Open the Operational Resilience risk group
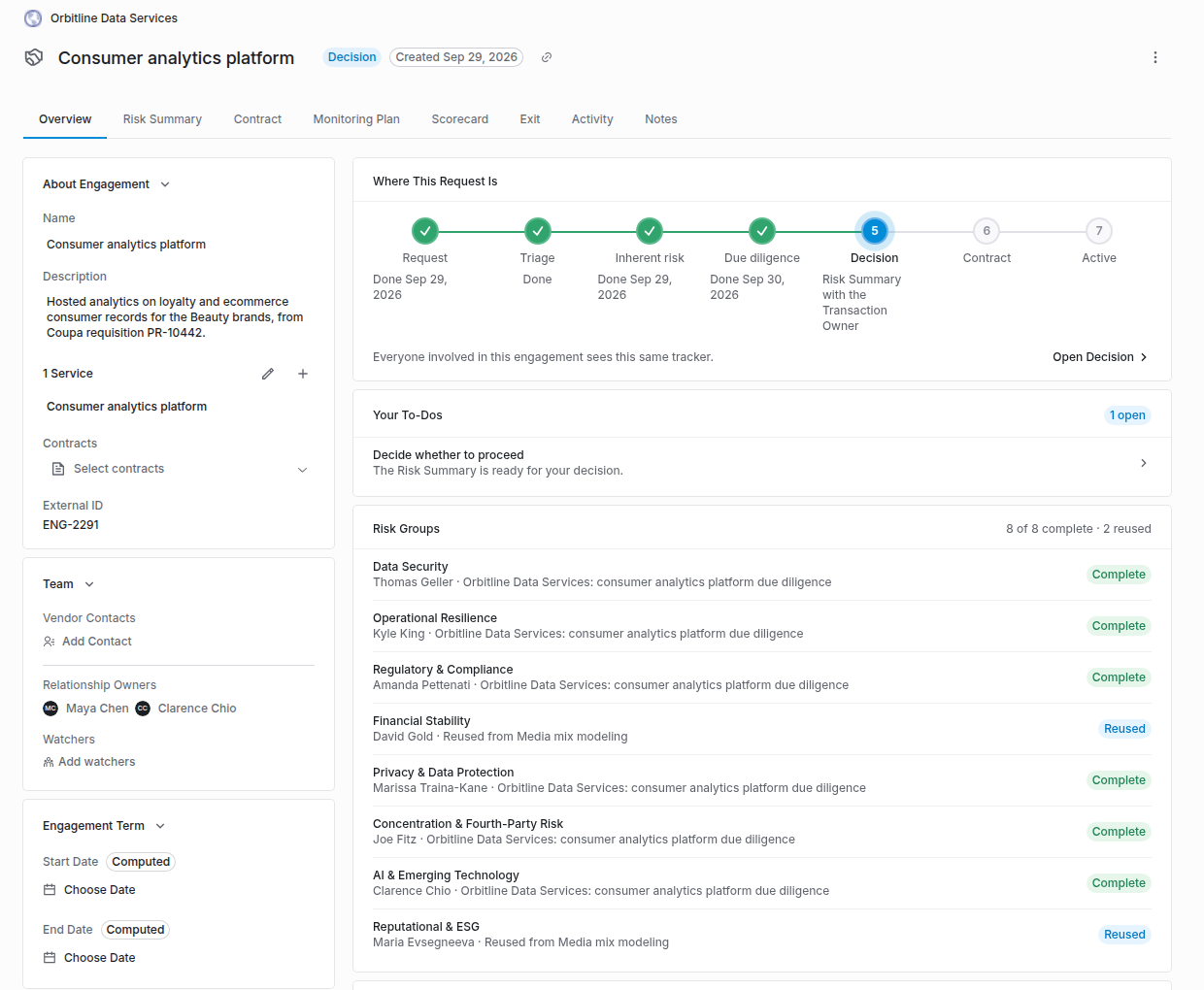Image resolution: width=1204 pixels, height=990 pixels. 762,626
